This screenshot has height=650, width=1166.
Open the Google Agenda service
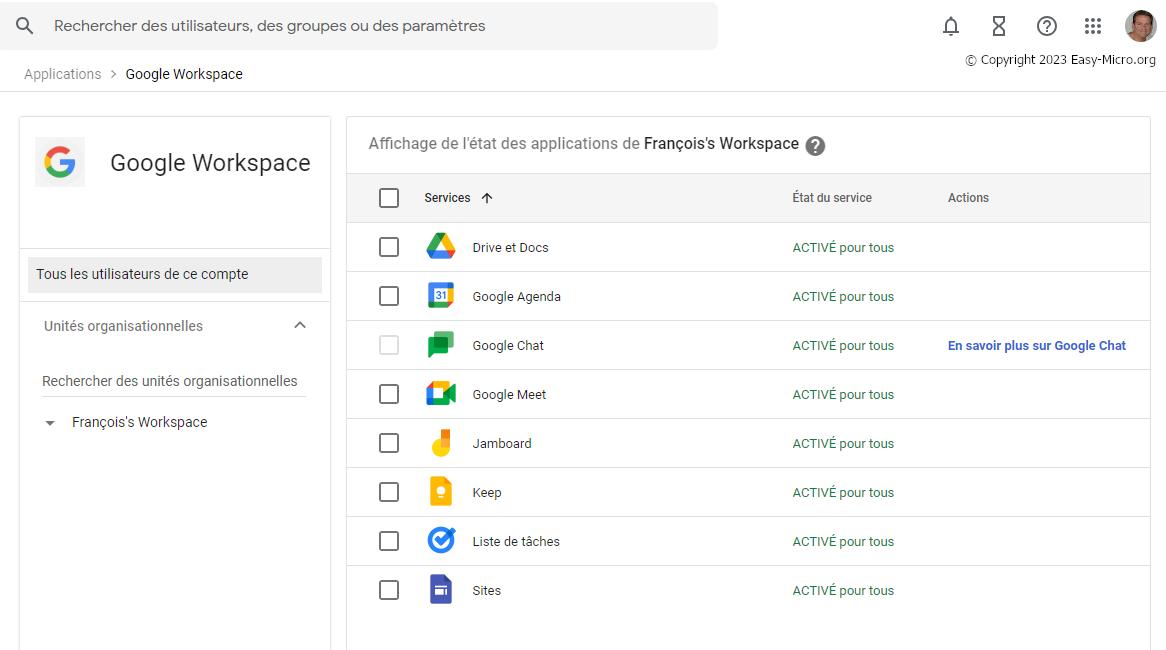click(516, 297)
